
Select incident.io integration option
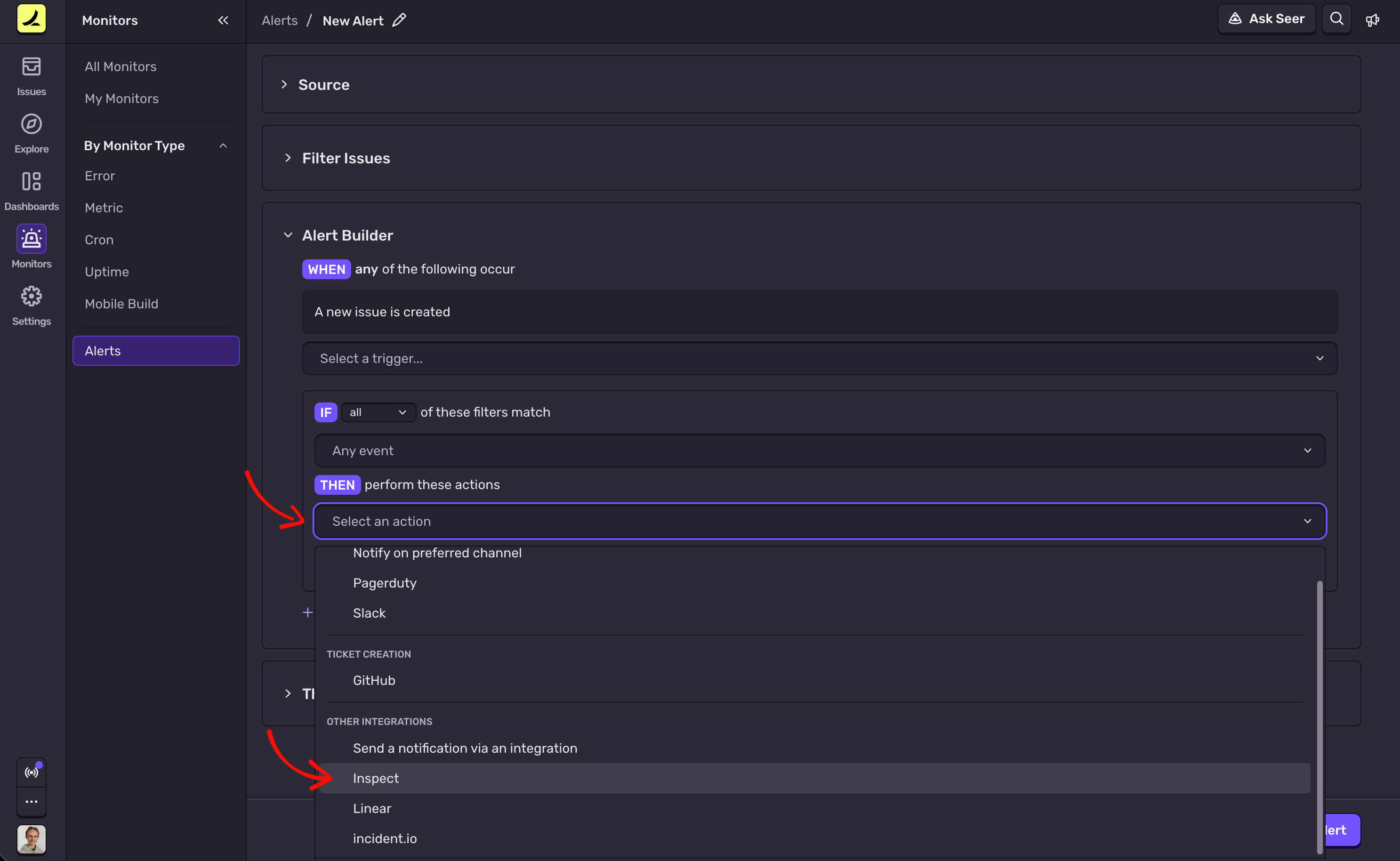click(x=814, y=839)
